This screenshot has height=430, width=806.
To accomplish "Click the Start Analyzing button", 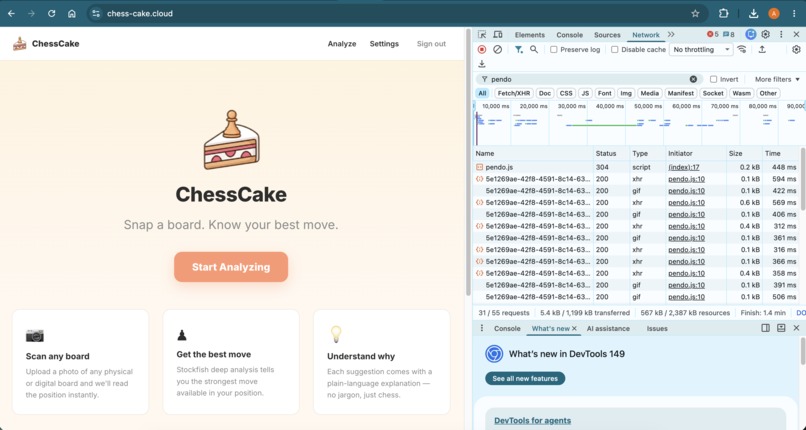I will click(x=231, y=267).
